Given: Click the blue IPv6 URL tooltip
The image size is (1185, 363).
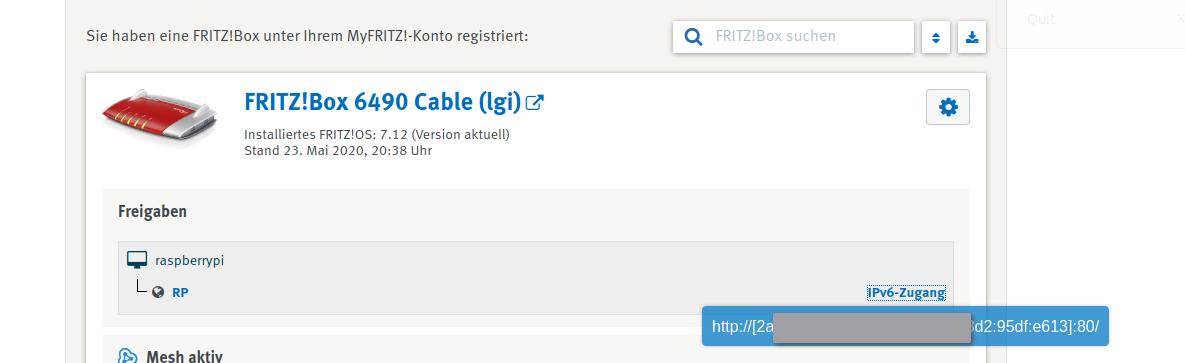Looking at the screenshot, I should (x=905, y=326).
